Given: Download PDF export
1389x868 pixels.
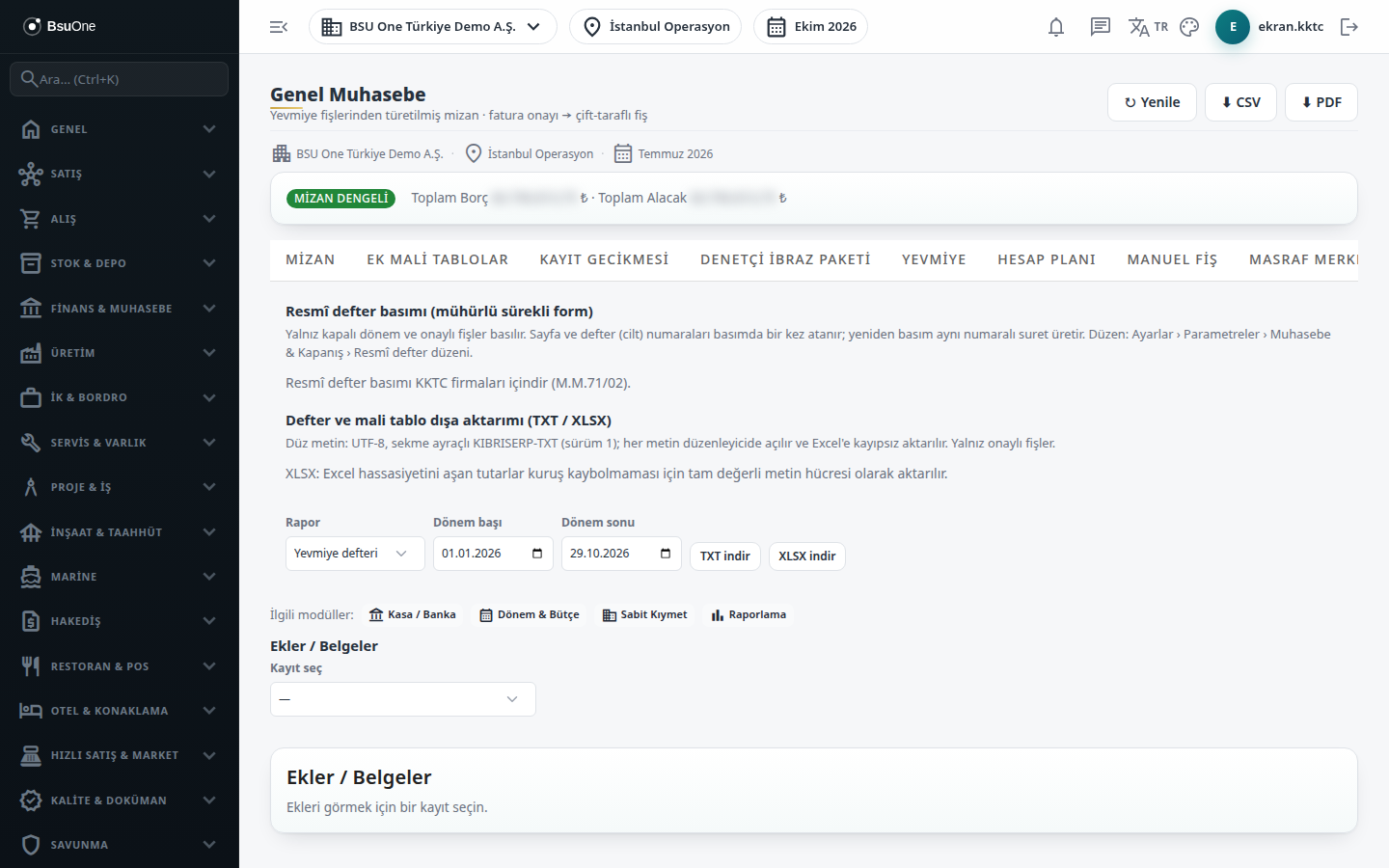Looking at the screenshot, I should click(x=1321, y=102).
